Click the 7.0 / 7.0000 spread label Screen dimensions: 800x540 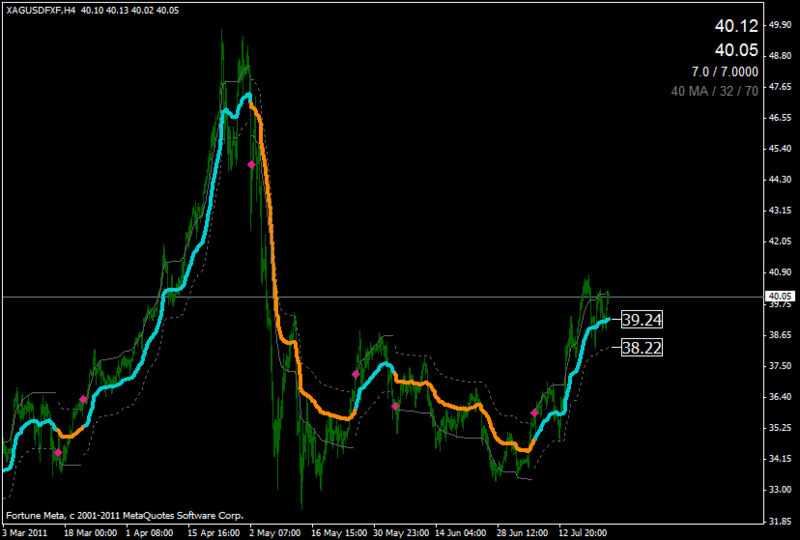(725, 72)
